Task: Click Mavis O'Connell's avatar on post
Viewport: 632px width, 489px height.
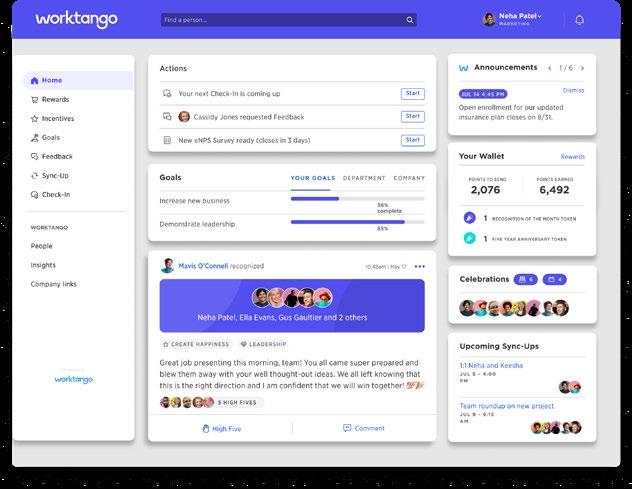Action: 167,266
